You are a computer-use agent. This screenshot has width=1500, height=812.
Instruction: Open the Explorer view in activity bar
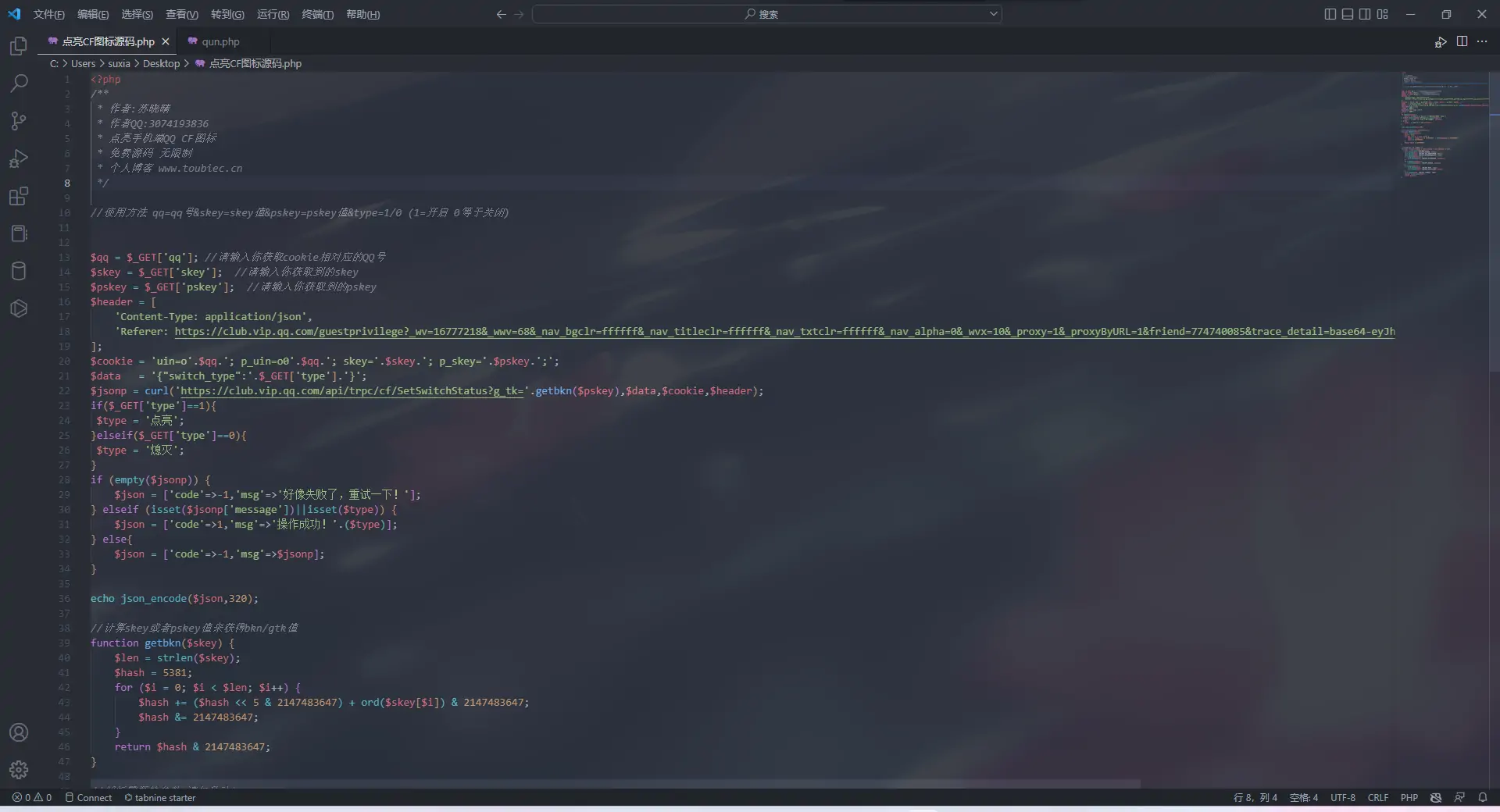[x=19, y=46]
